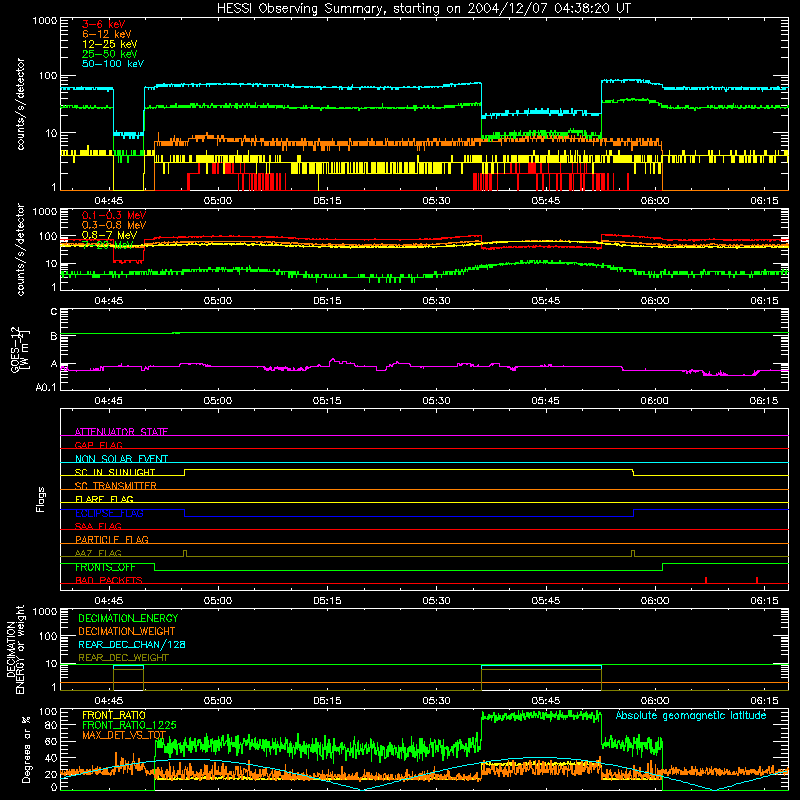Click the 25-50 keV legend label
The width and height of the screenshot is (800, 800).
110,54
